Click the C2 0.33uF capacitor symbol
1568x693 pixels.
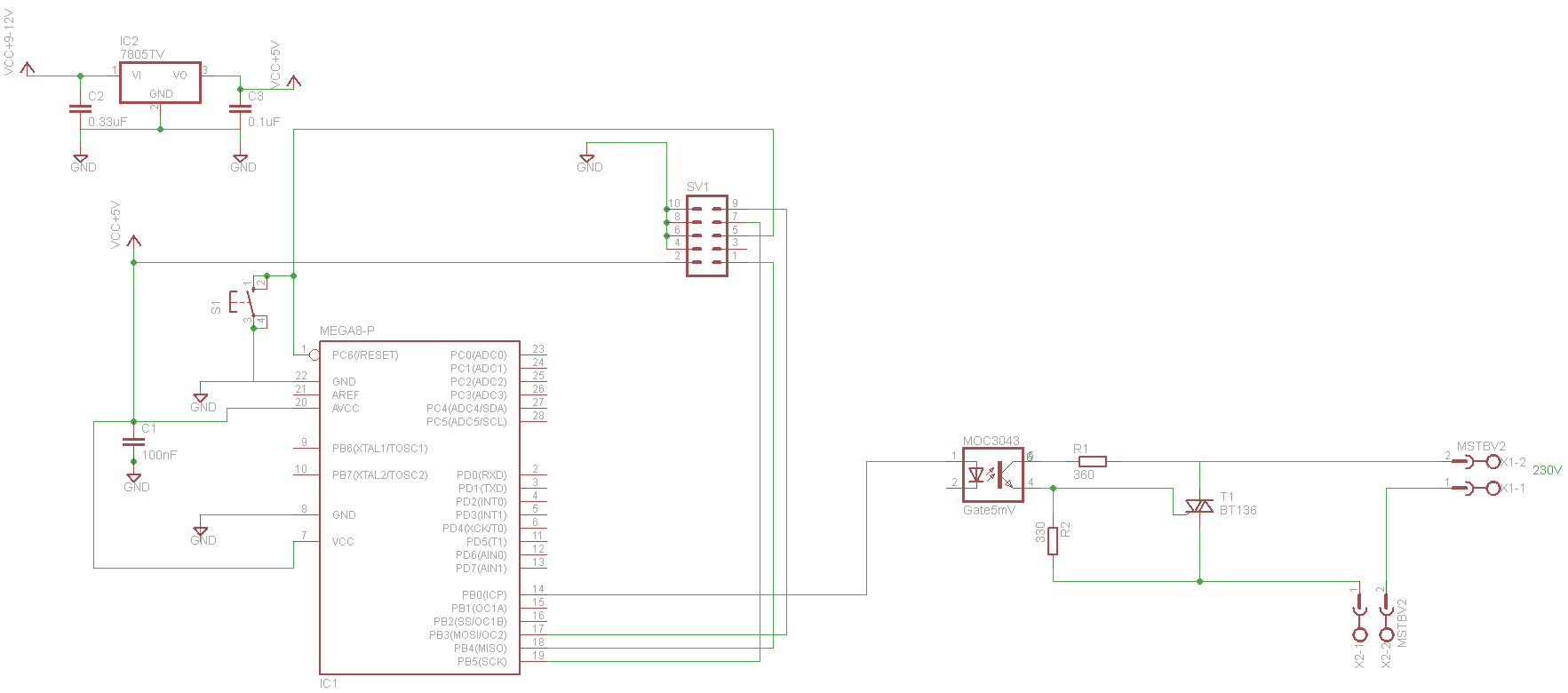pos(80,109)
